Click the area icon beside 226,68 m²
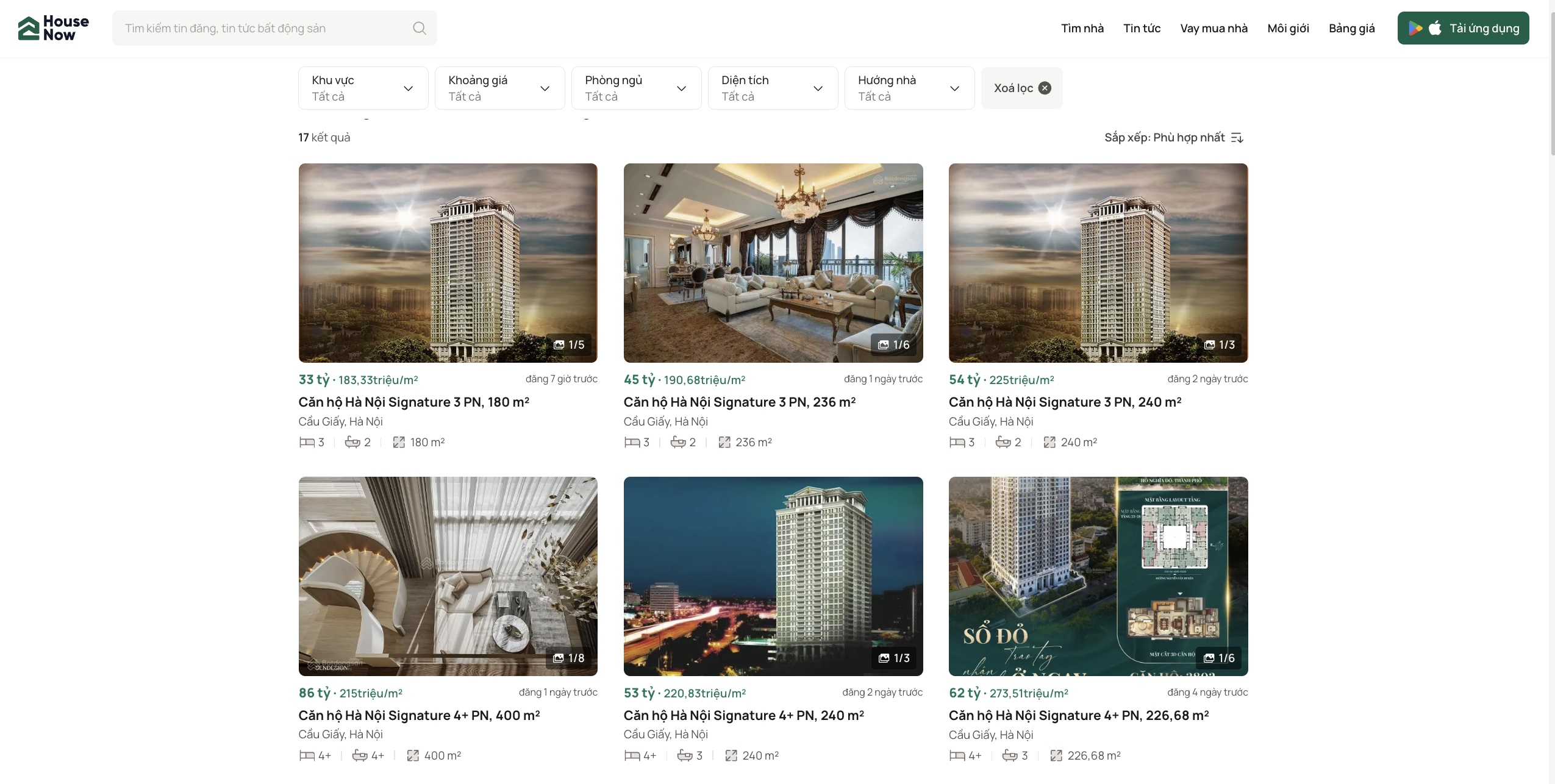This screenshot has height=784, width=1555. (1056, 755)
